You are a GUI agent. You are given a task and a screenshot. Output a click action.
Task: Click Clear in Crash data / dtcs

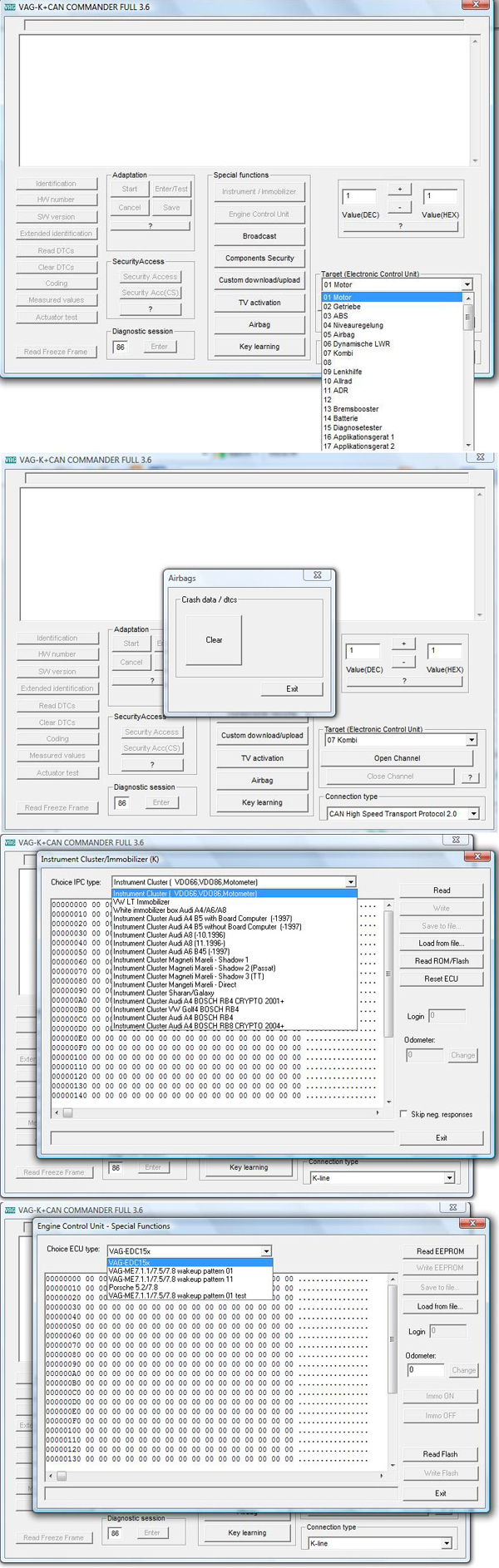[214, 640]
